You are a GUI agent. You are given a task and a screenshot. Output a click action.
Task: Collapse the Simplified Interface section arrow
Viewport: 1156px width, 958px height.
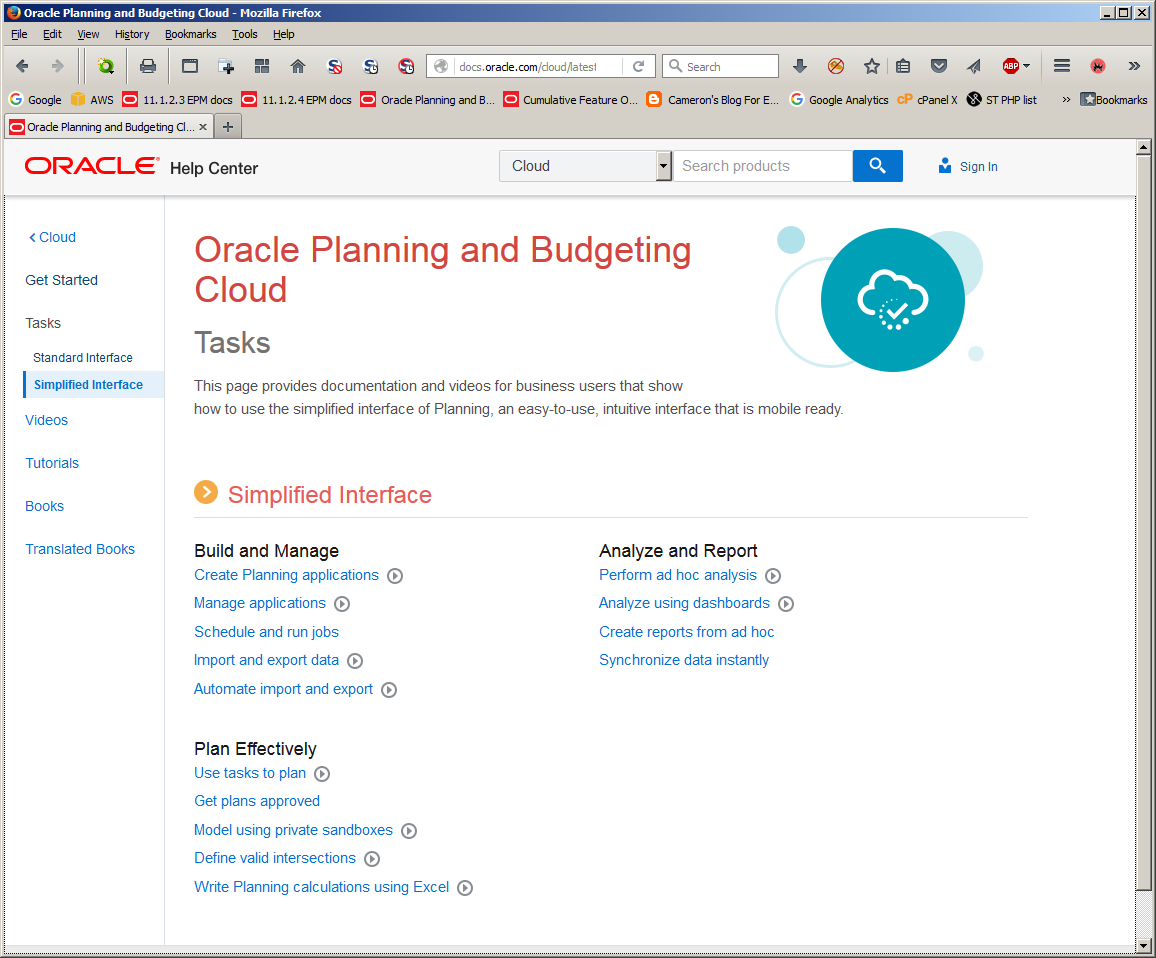(x=206, y=492)
